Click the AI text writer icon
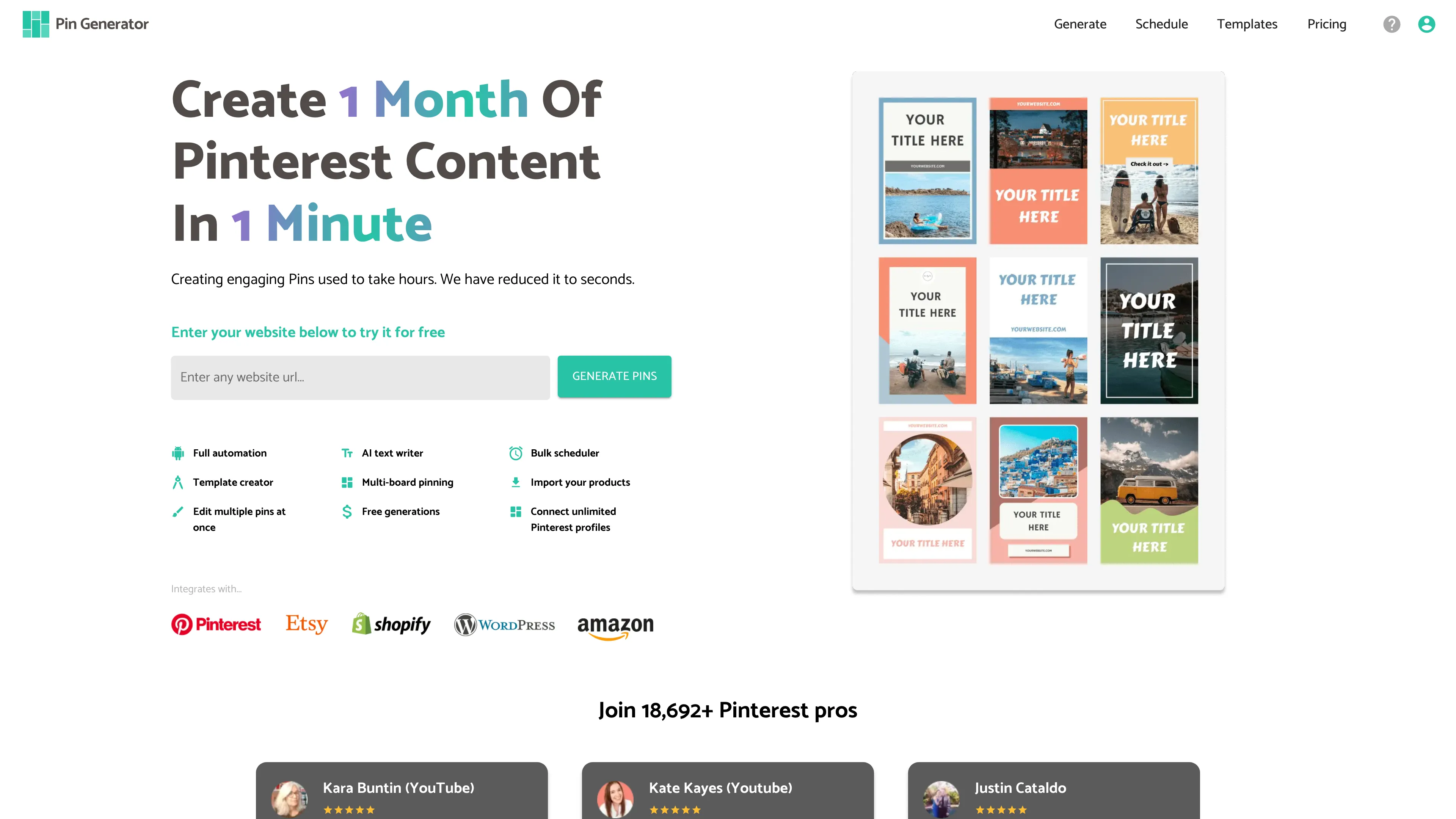This screenshot has height=819, width=1456. 347,453
